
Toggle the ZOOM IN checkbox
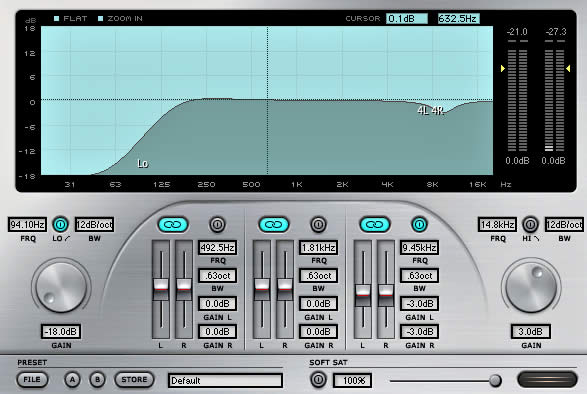click(x=100, y=18)
